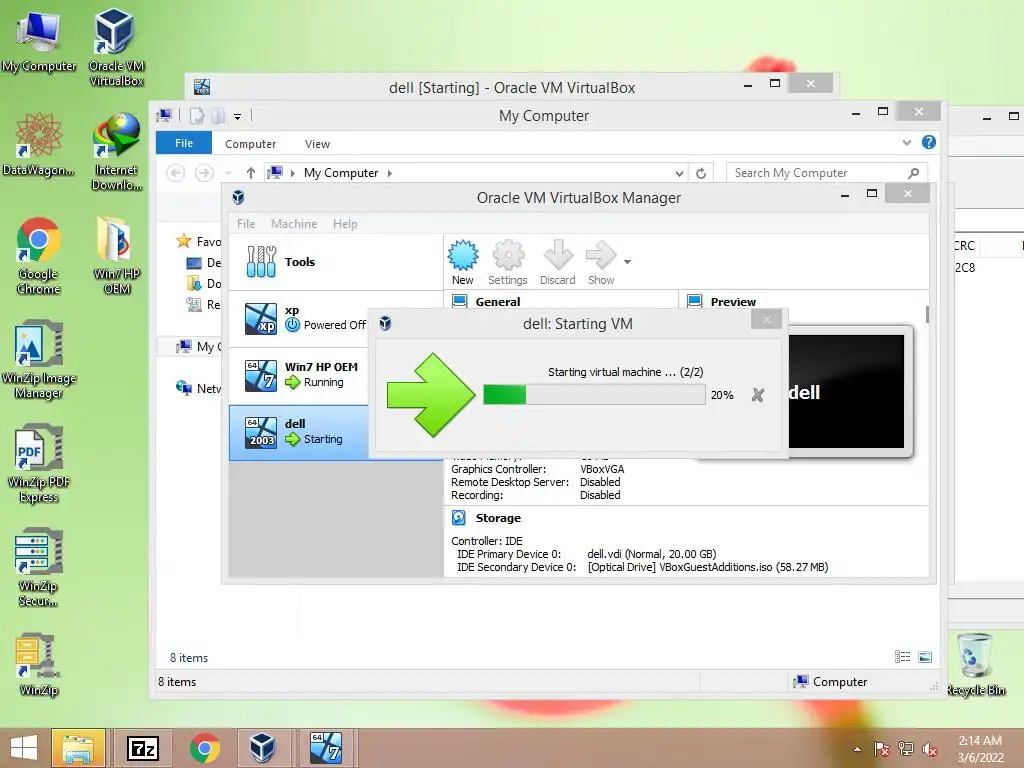This screenshot has height=768, width=1024.
Task: Click the Show arrow toolbar icon
Action: tap(601, 263)
